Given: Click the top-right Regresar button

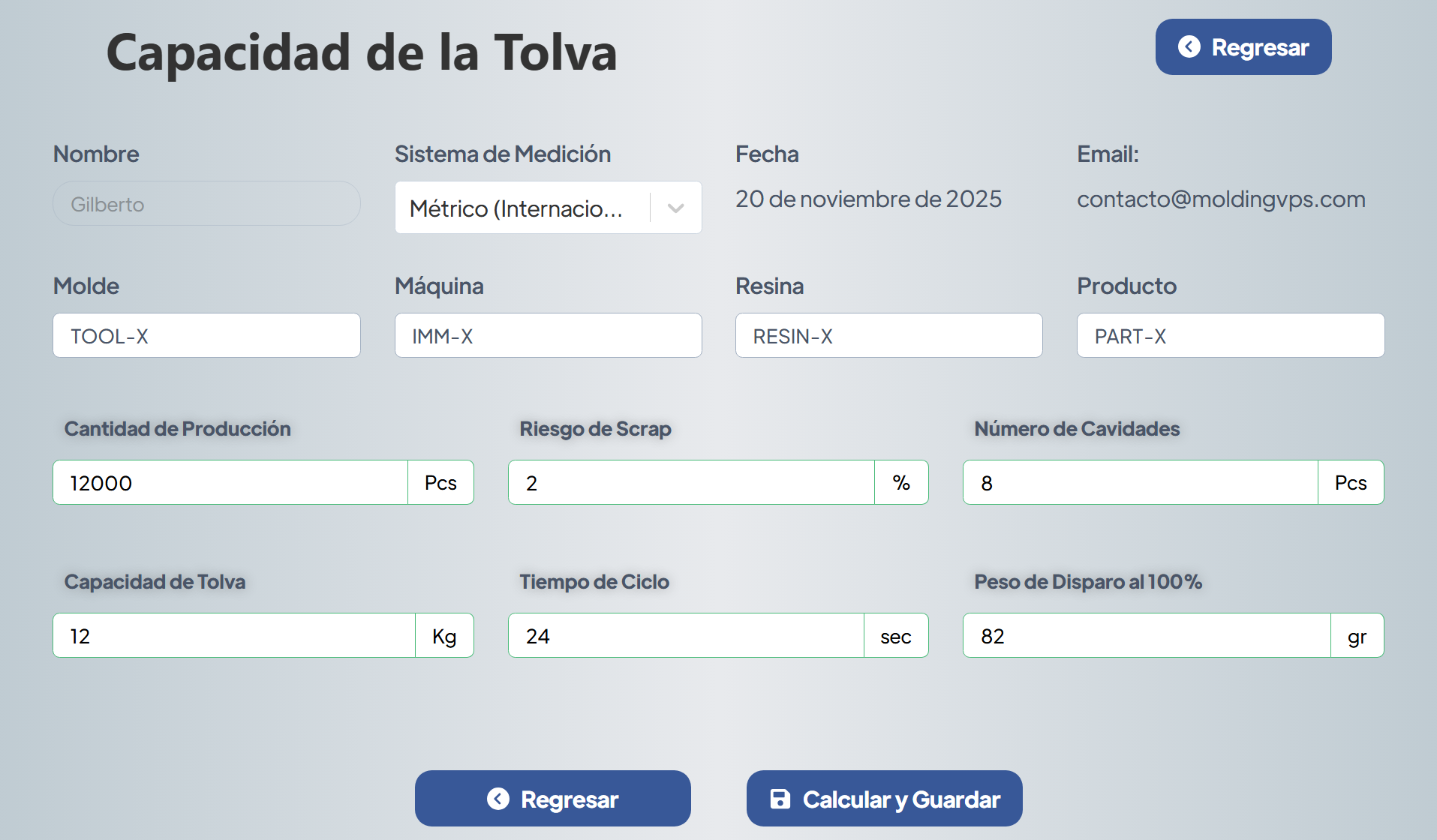Looking at the screenshot, I should 1243,47.
